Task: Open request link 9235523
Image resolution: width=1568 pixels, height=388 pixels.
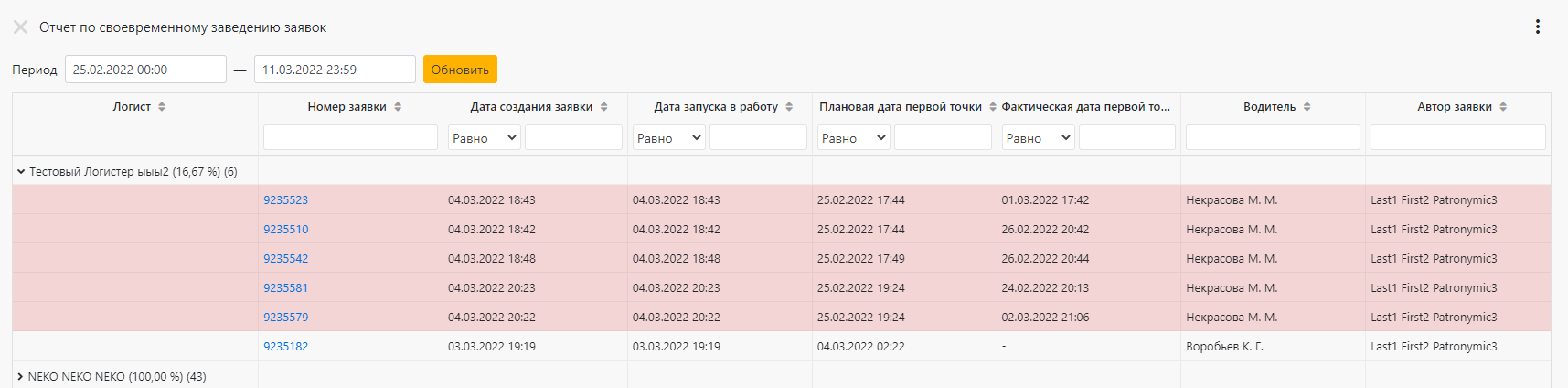Action: tap(286, 200)
